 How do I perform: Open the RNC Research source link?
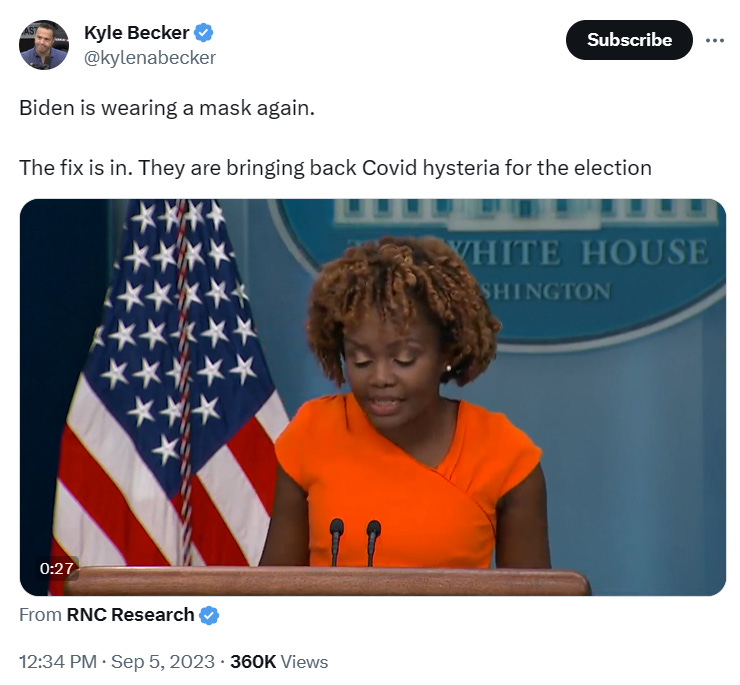click(x=130, y=615)
